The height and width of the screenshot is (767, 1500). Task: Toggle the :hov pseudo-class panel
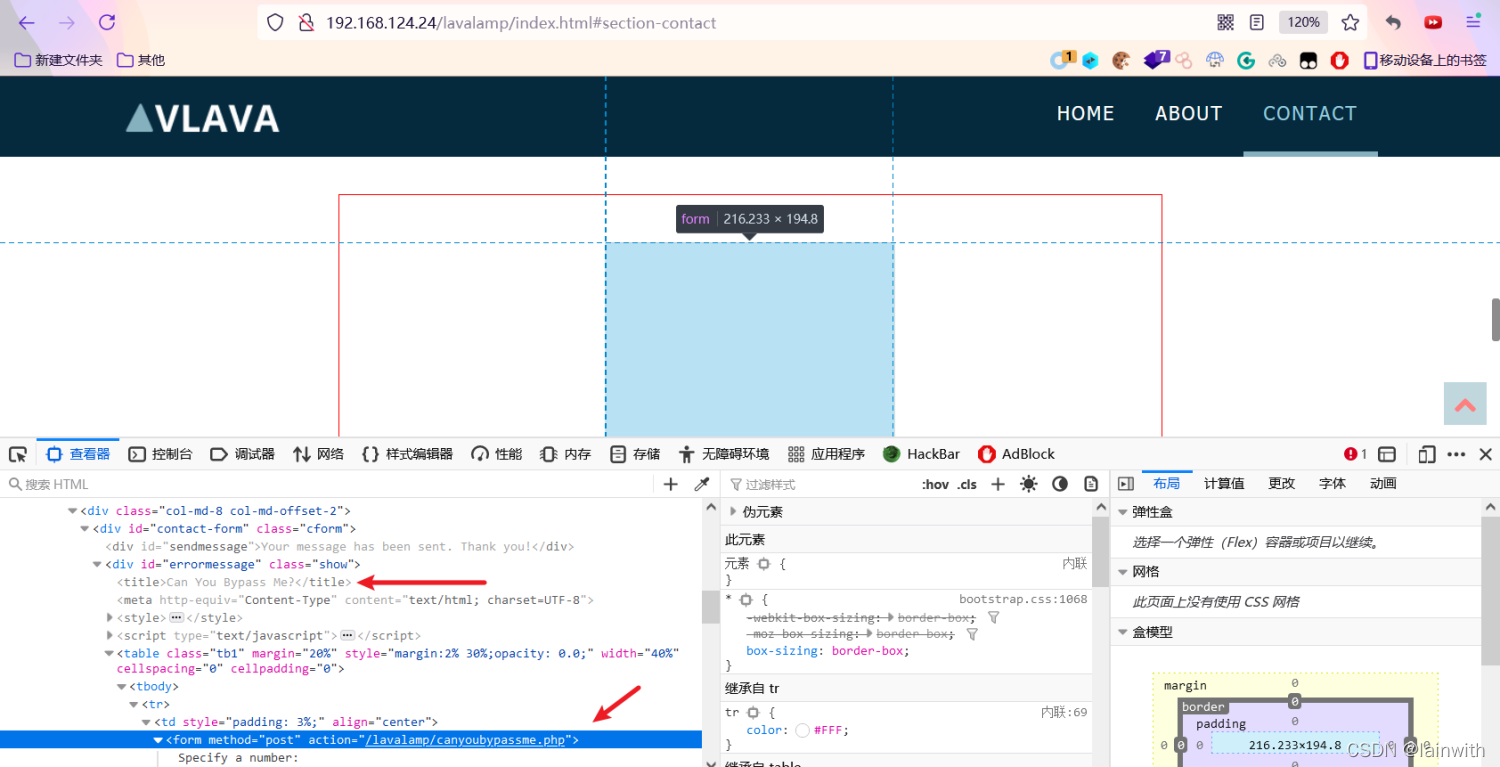pos(935,484)
